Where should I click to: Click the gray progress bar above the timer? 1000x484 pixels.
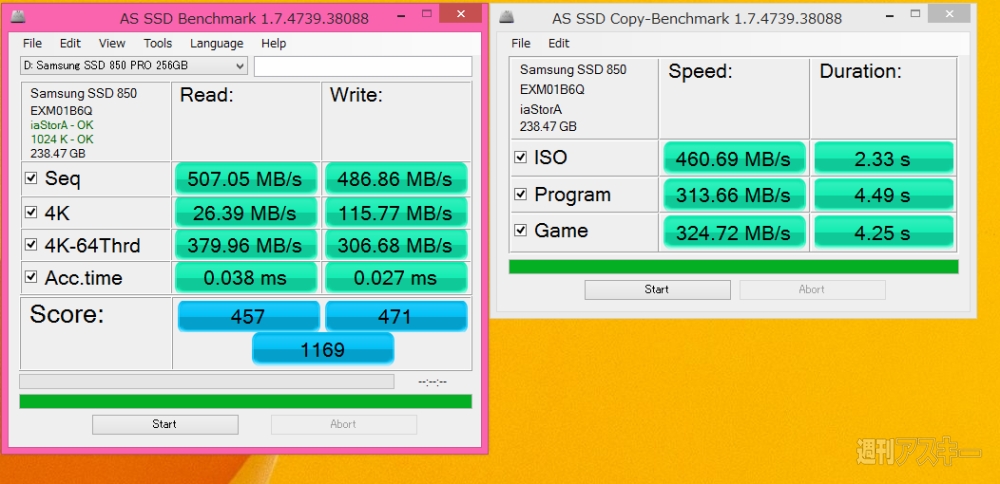(x=207, y=381)
